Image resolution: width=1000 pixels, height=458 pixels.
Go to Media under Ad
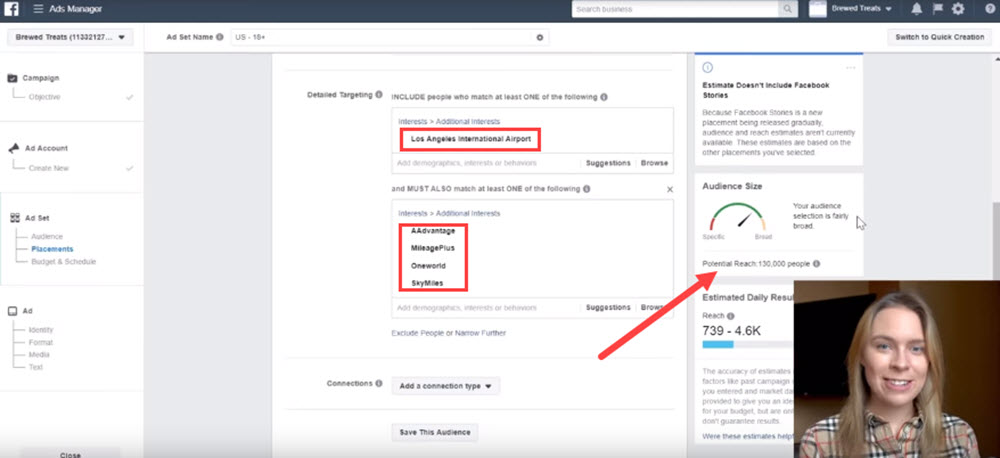click(x=39, y=355)
